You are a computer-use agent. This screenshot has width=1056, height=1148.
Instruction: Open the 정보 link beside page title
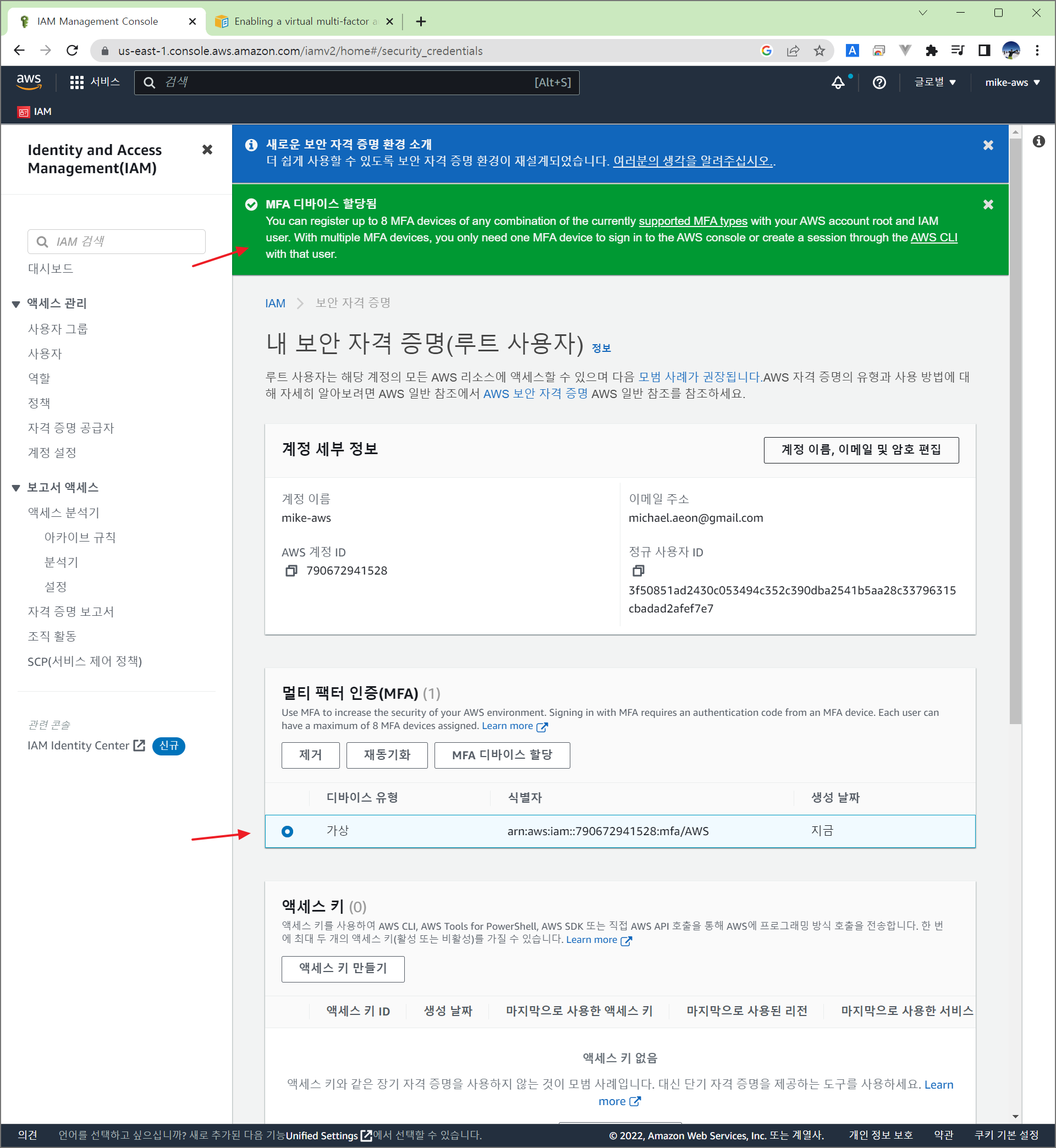[x=601, y=349]
